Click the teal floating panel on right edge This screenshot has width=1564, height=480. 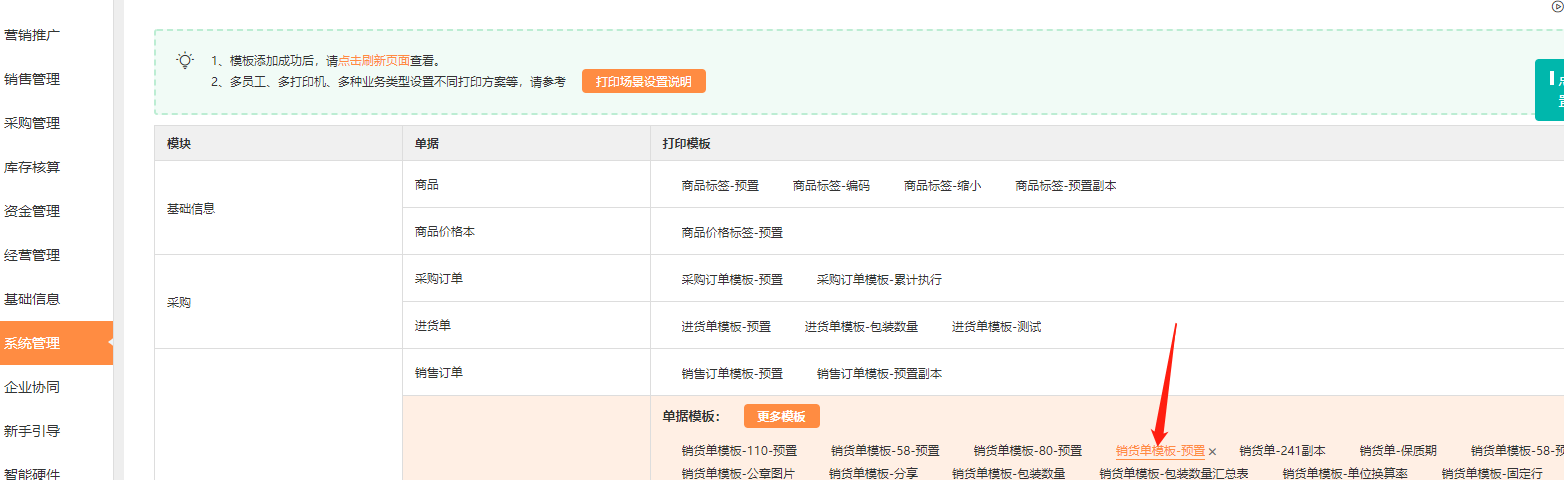click(1549, 90)
